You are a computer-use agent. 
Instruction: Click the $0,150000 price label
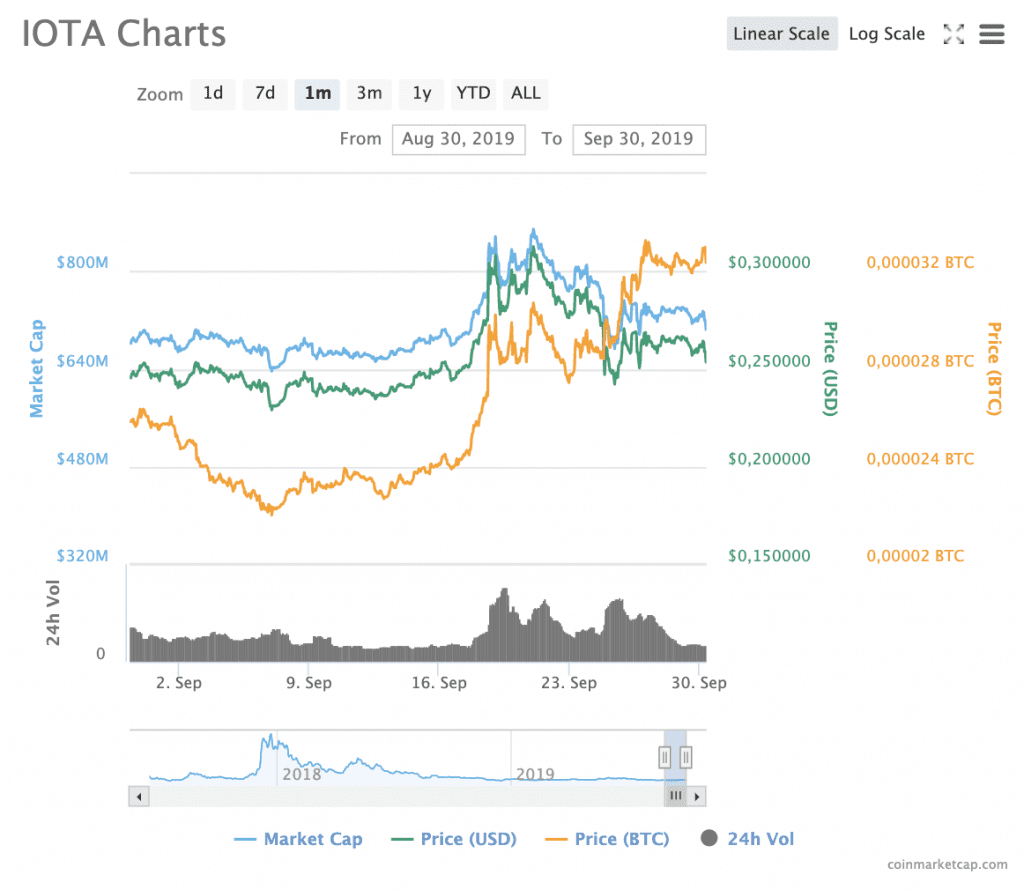pyautogui.click(x=769, y=556)
